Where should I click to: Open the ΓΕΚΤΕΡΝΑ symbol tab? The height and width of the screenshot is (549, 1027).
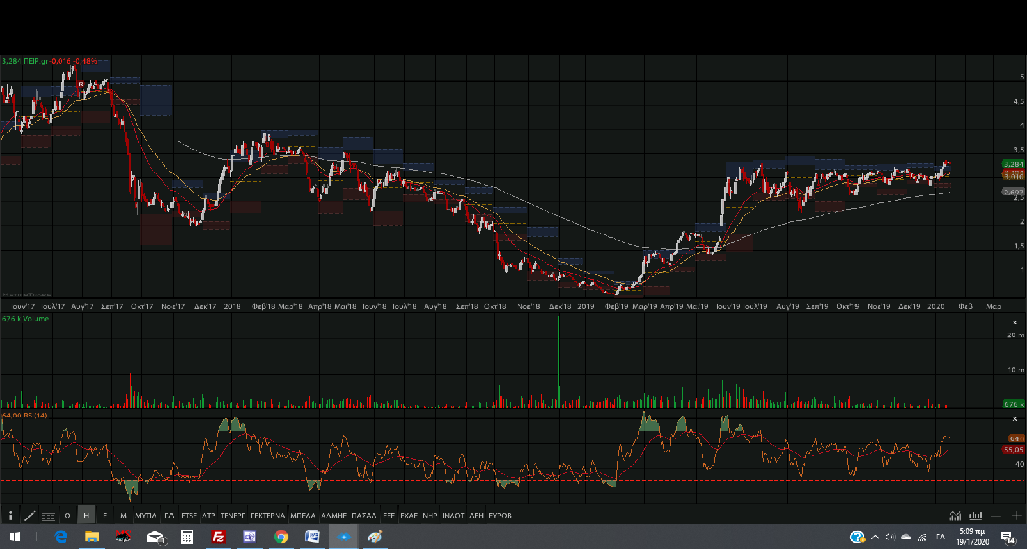[x=269, y=515]
